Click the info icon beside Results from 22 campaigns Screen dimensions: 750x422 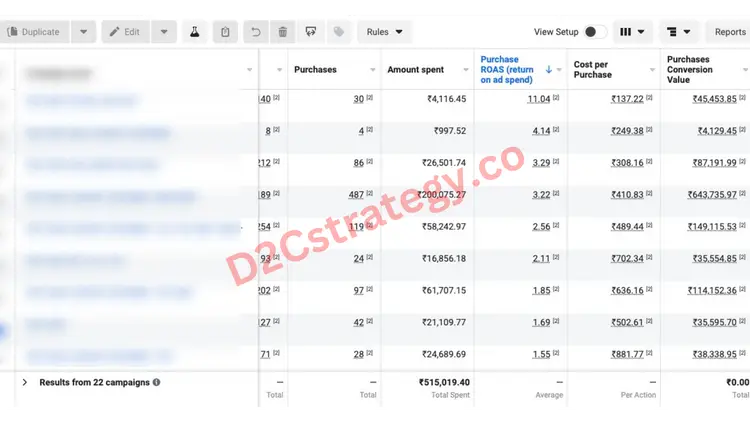(x=156, y=382)
